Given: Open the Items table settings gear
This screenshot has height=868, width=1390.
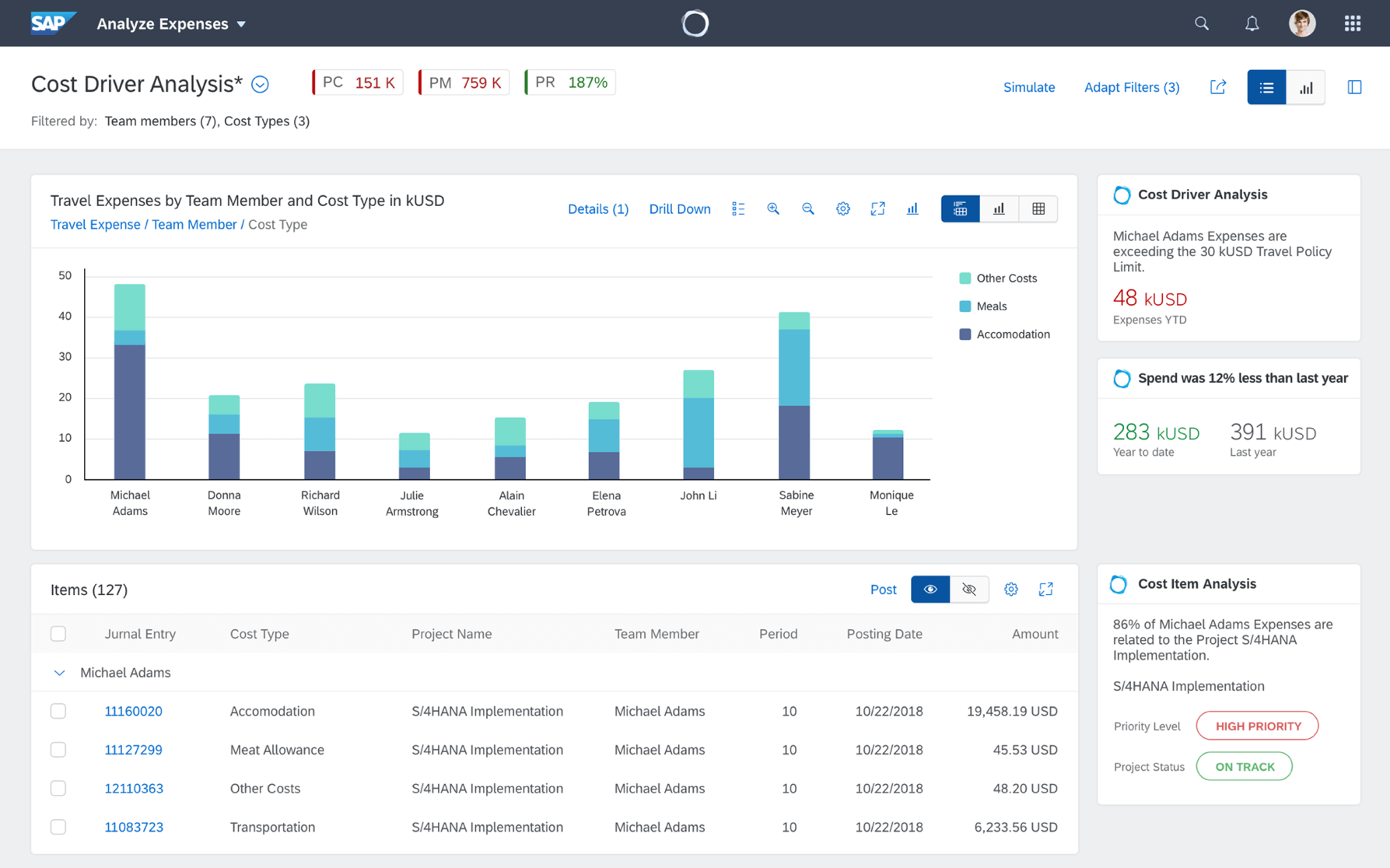Looking at the screenshot, I should [x=1011, y=590].
